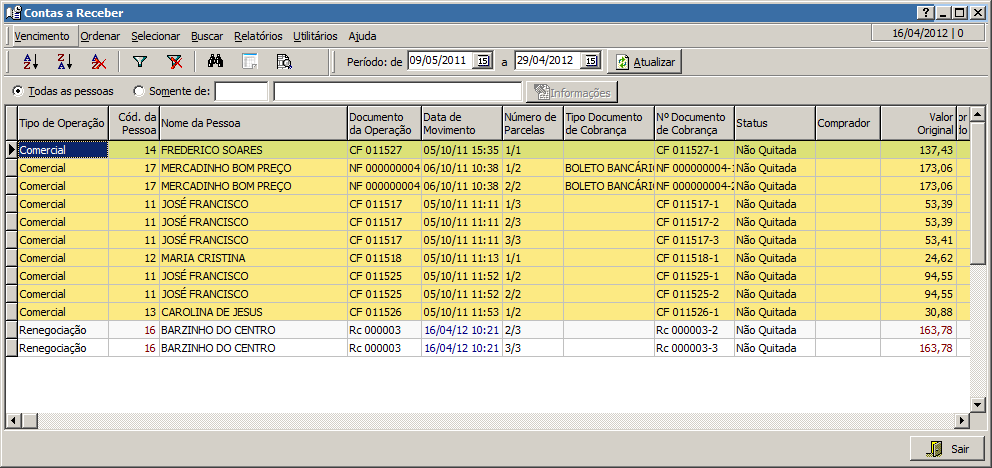Select the 'Todas as pessoas' radio button
The image size is (992, 468).
(x=18, y=91)
